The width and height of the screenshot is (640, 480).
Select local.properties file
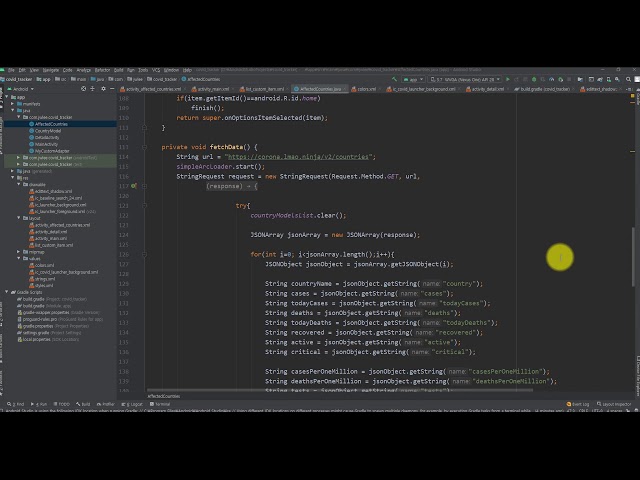[x=39, y=339]
